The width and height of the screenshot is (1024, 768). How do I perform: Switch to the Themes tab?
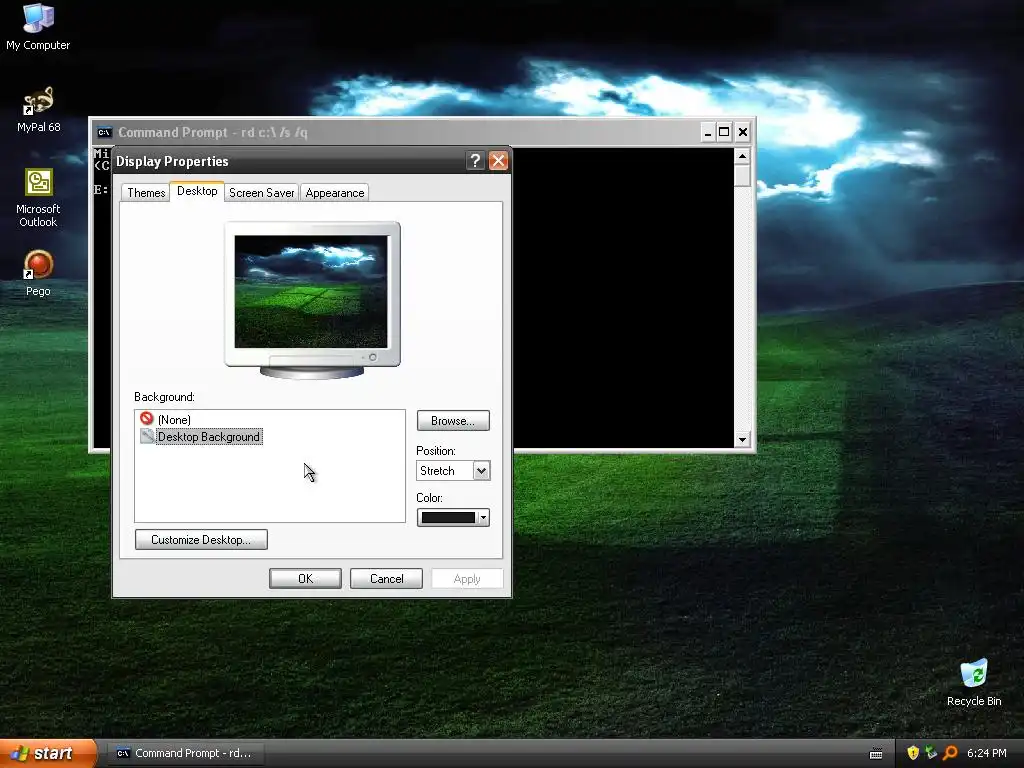coord(146,193)
